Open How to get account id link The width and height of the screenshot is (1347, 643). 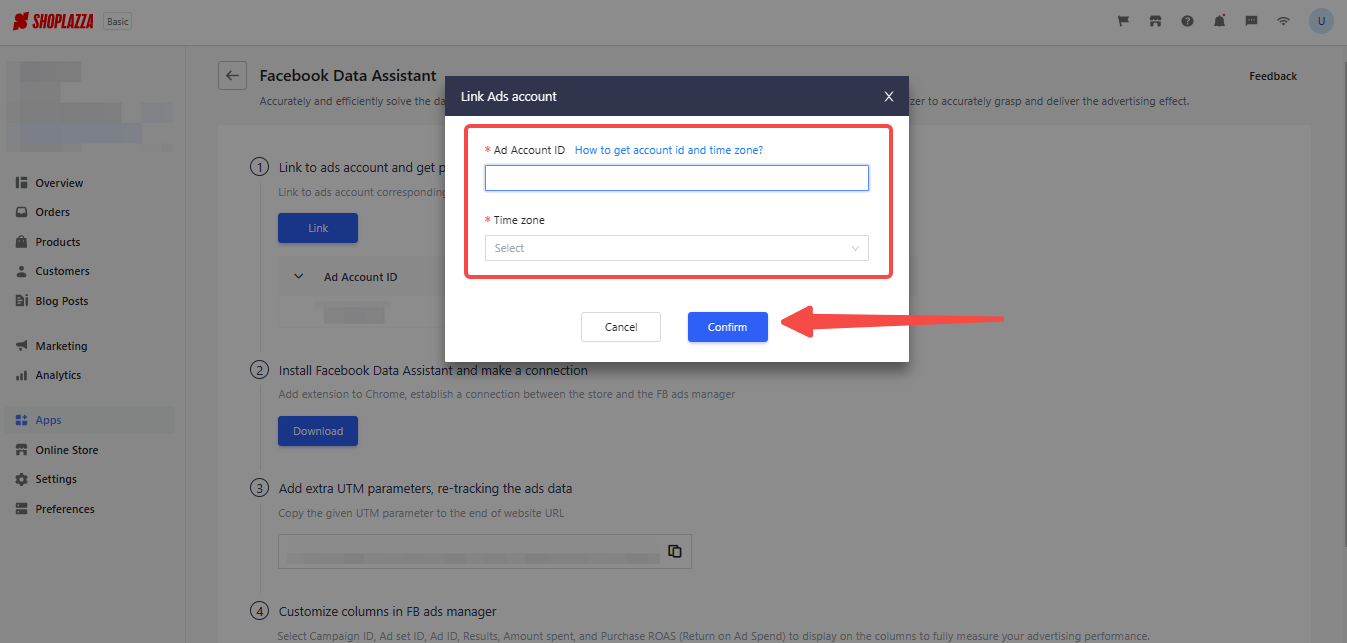669,150
